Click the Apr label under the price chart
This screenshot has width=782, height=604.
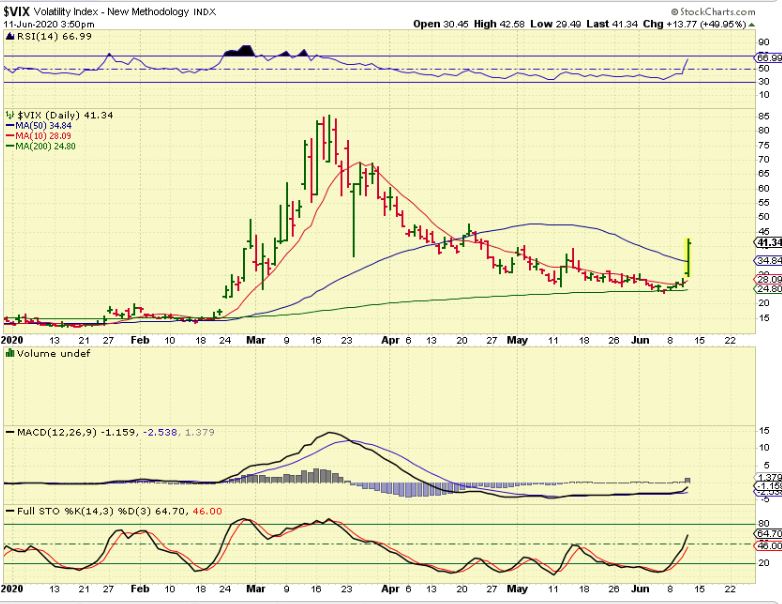(390, 340)
